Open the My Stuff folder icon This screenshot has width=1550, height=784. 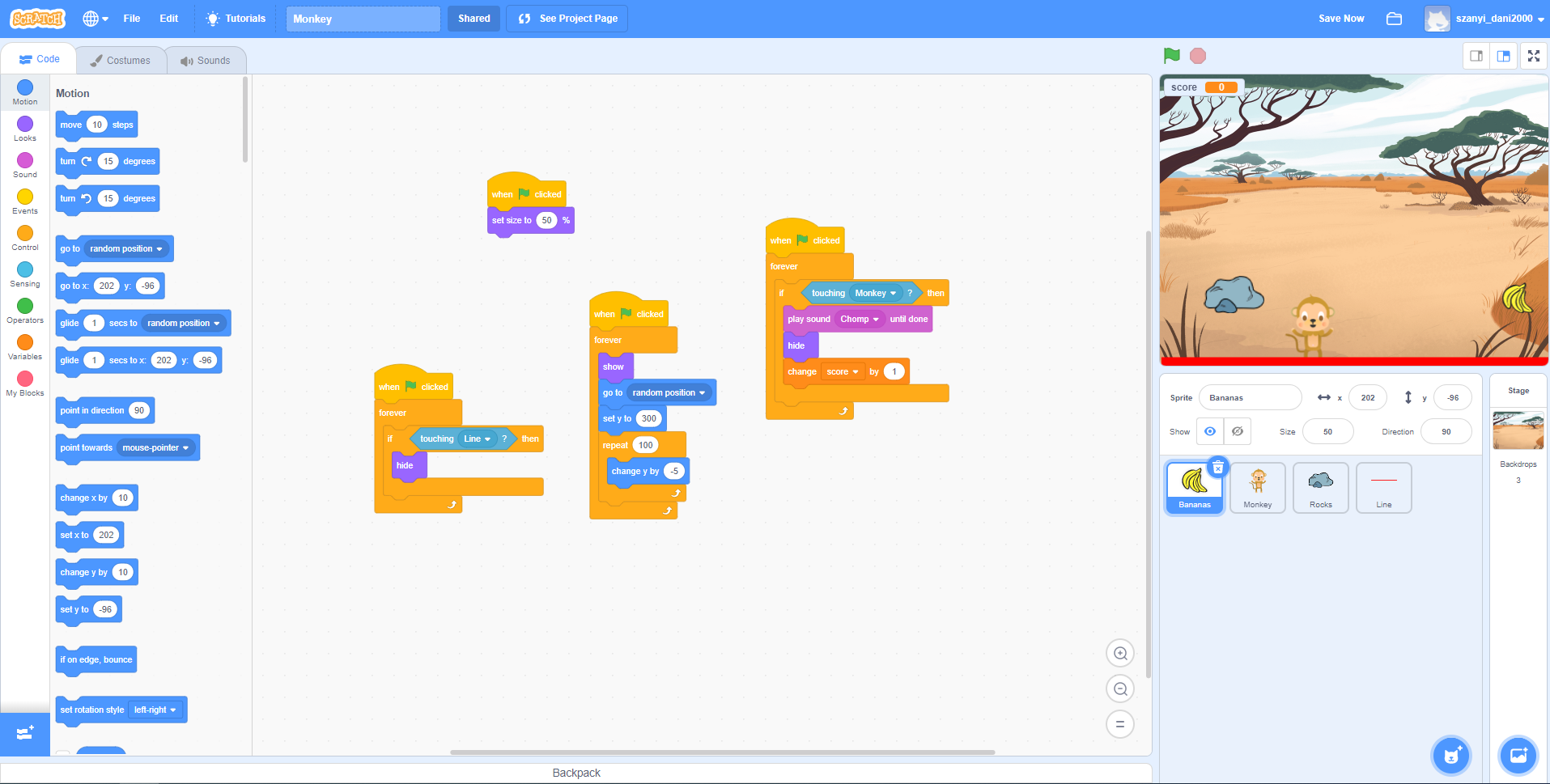click(1394, 18)
